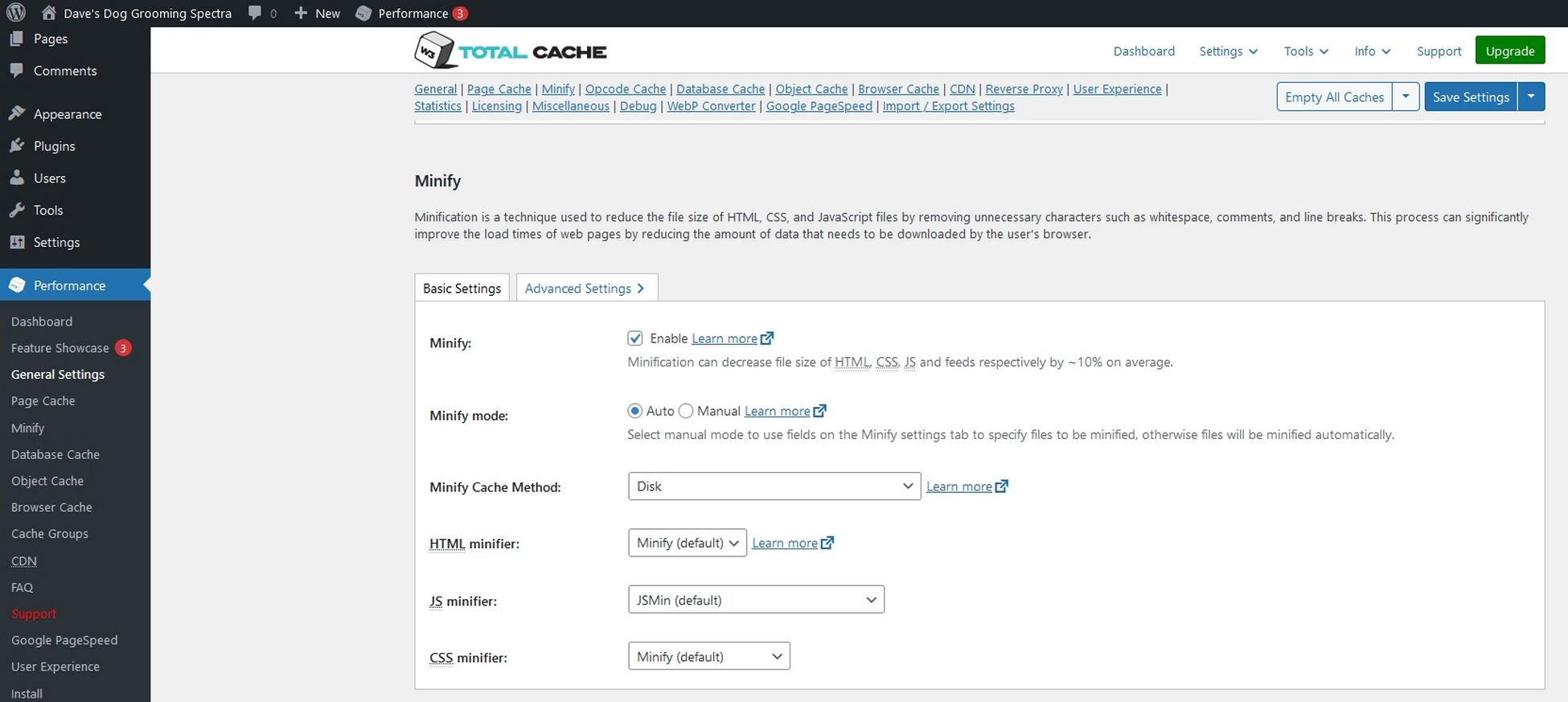Open arrow dropdown next to Empty All Caches
This screenshot has width=1568, height=702.
click(x=1406, y=96)
